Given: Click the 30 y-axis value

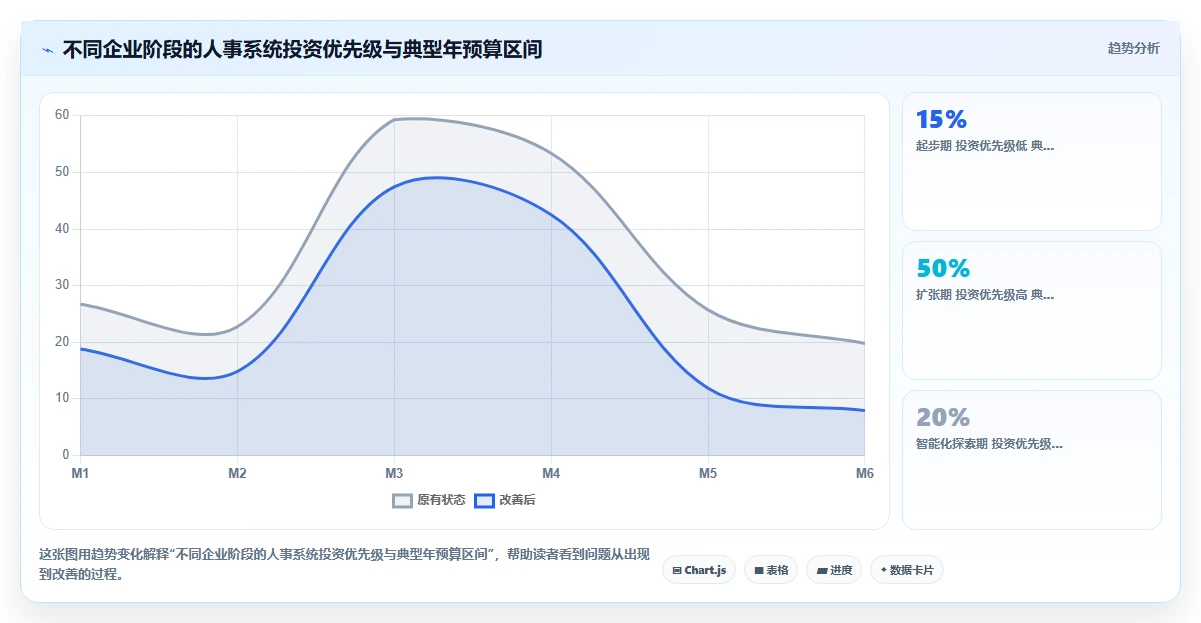Looking at the screenshot, I should point(62,285).
